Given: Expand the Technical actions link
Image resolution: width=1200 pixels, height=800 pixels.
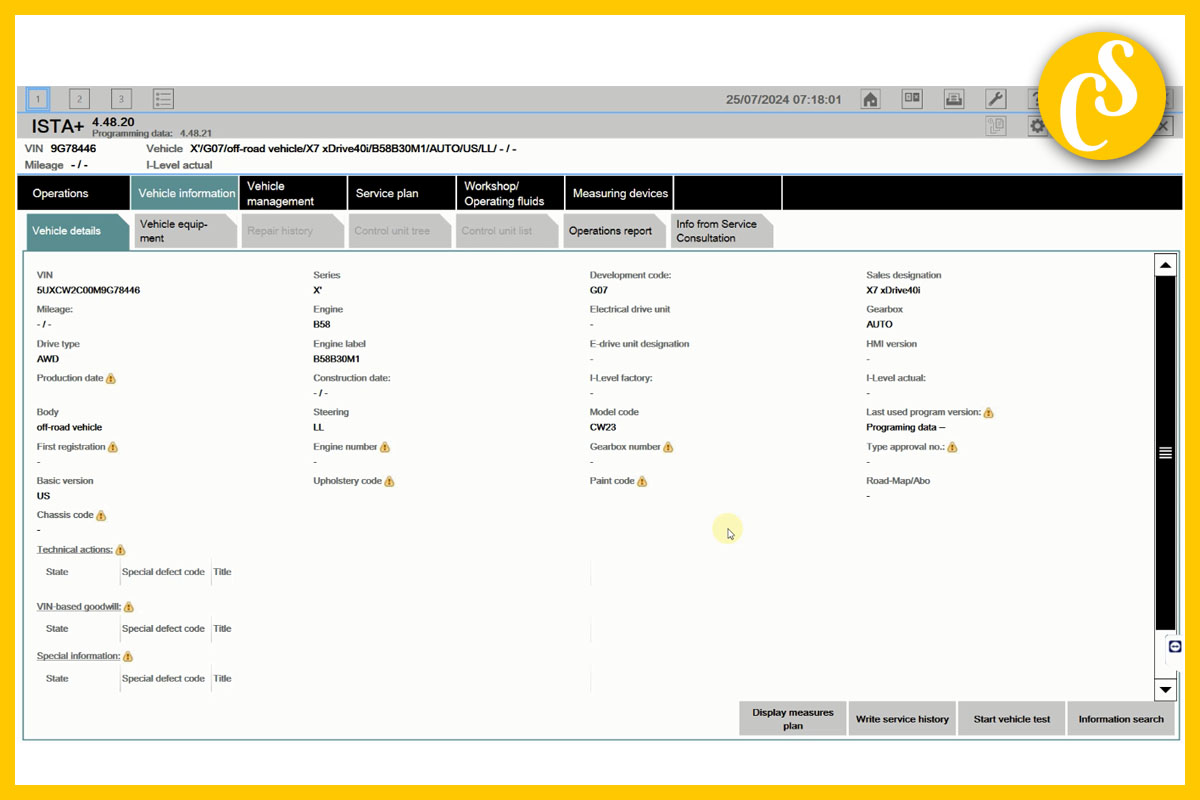Looking at the screenshot, I should (x=74, y=550).
